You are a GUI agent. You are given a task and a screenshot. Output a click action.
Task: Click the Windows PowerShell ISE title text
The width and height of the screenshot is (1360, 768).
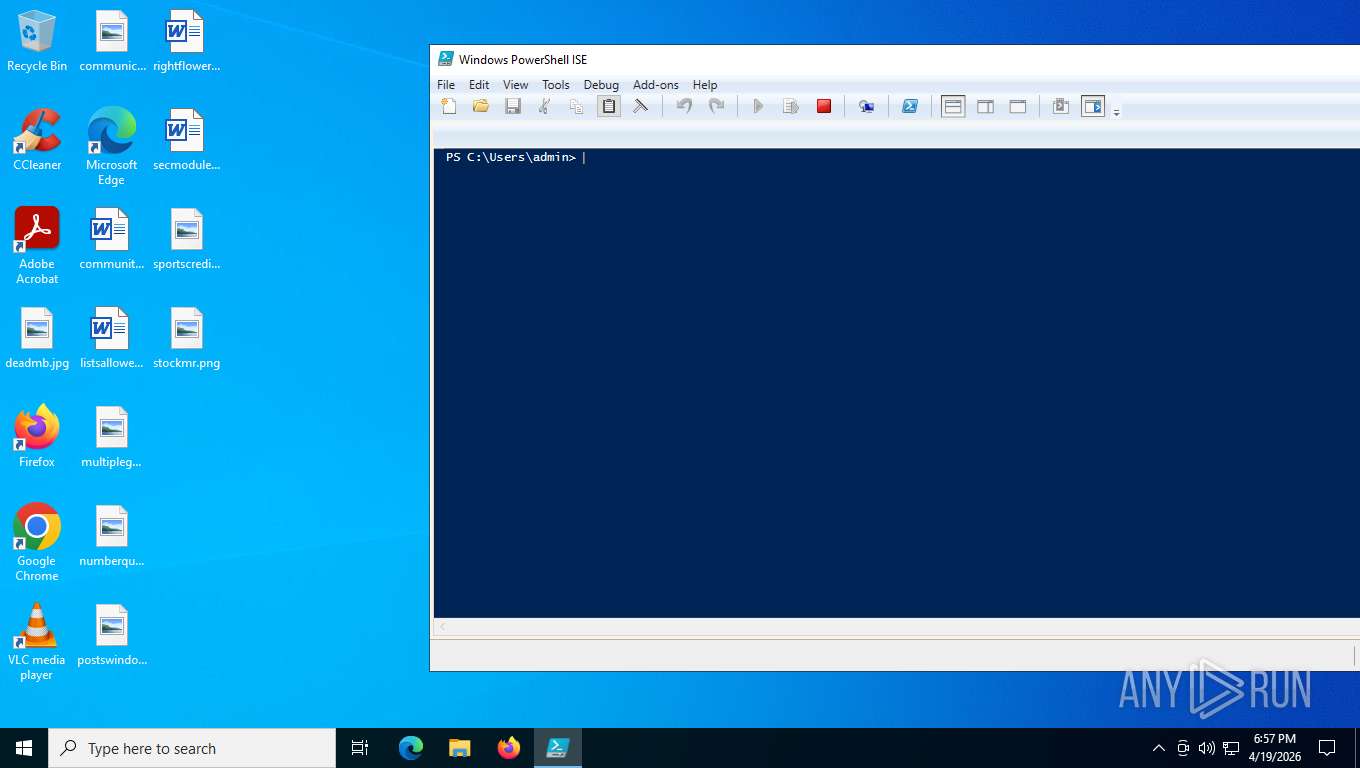523,60
